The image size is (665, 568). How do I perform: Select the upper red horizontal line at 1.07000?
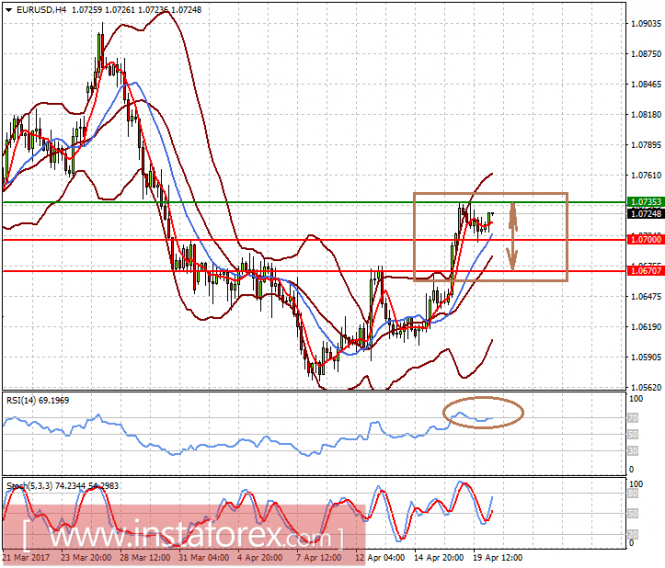[x=314, y=240]
